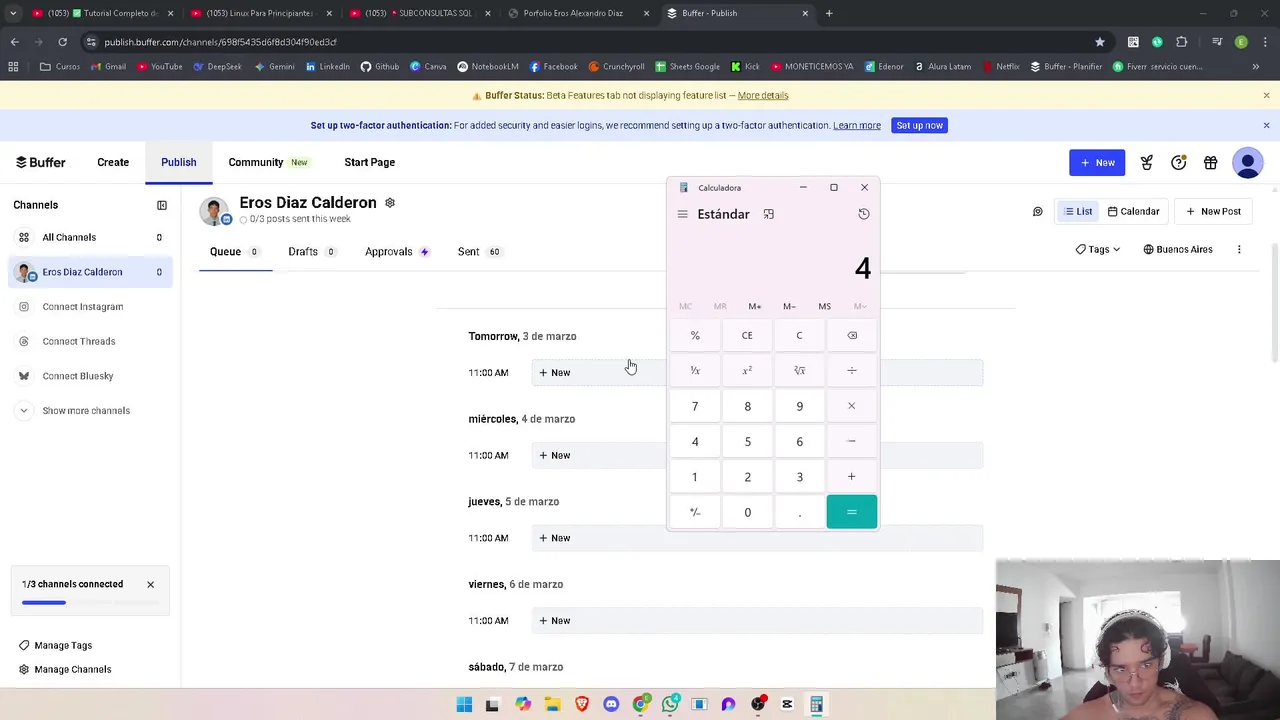This screenshot has height=720, width=1280.
Task: Click the multiply key in Calculator
Action: (x=852, y=406)
